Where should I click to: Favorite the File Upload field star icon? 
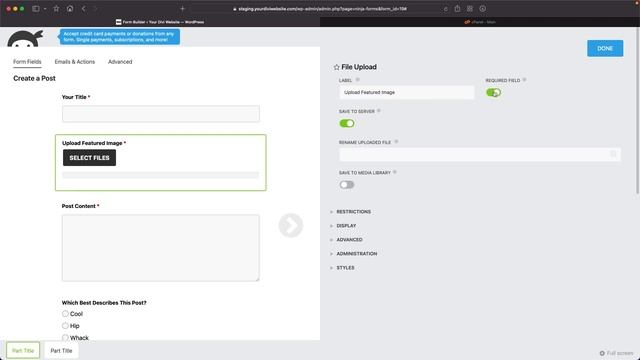click(336, 67)
